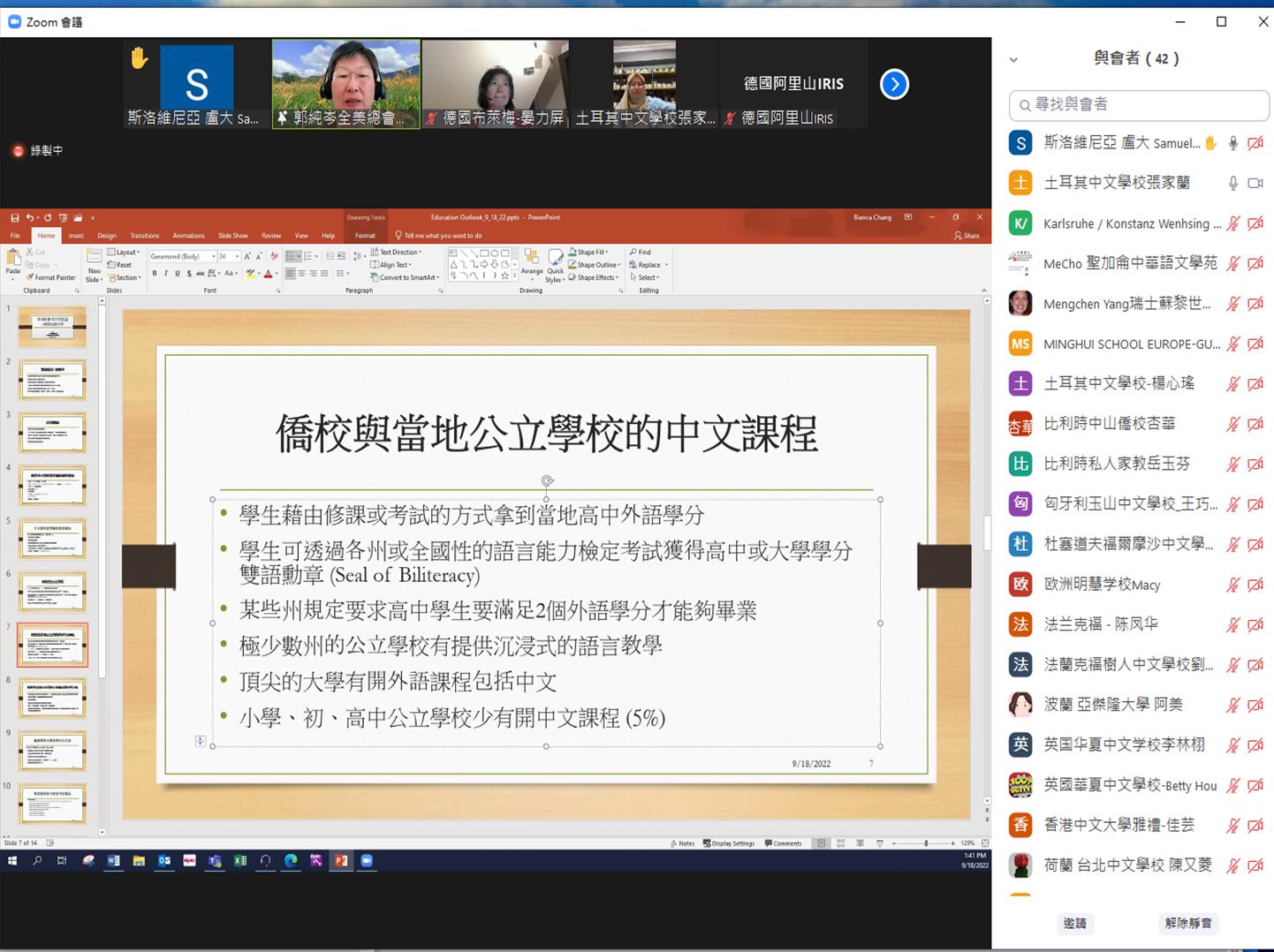Viewport: 1274px width, 952px height.
Task: Open Shape Effects dropdown
Action: pos(593,277)
